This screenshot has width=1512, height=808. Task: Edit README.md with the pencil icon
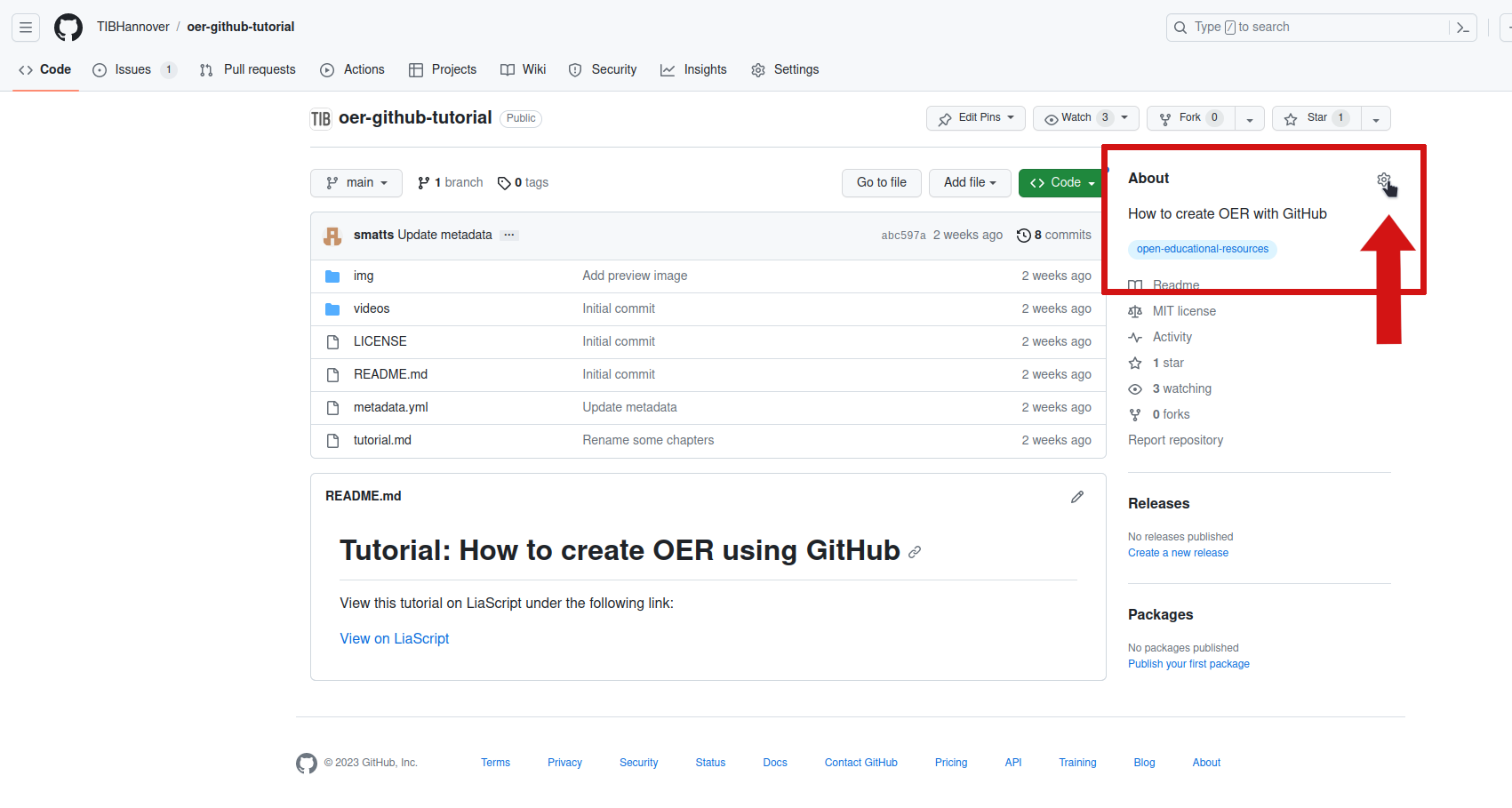(x=1077, y=497)
